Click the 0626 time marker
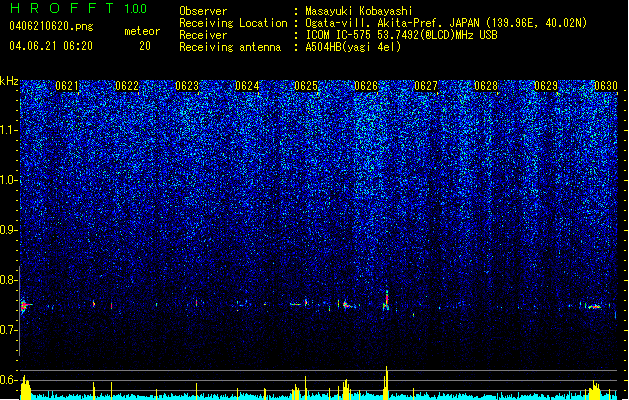The width and height of the screenshot is (629, 400). point(366,86)
